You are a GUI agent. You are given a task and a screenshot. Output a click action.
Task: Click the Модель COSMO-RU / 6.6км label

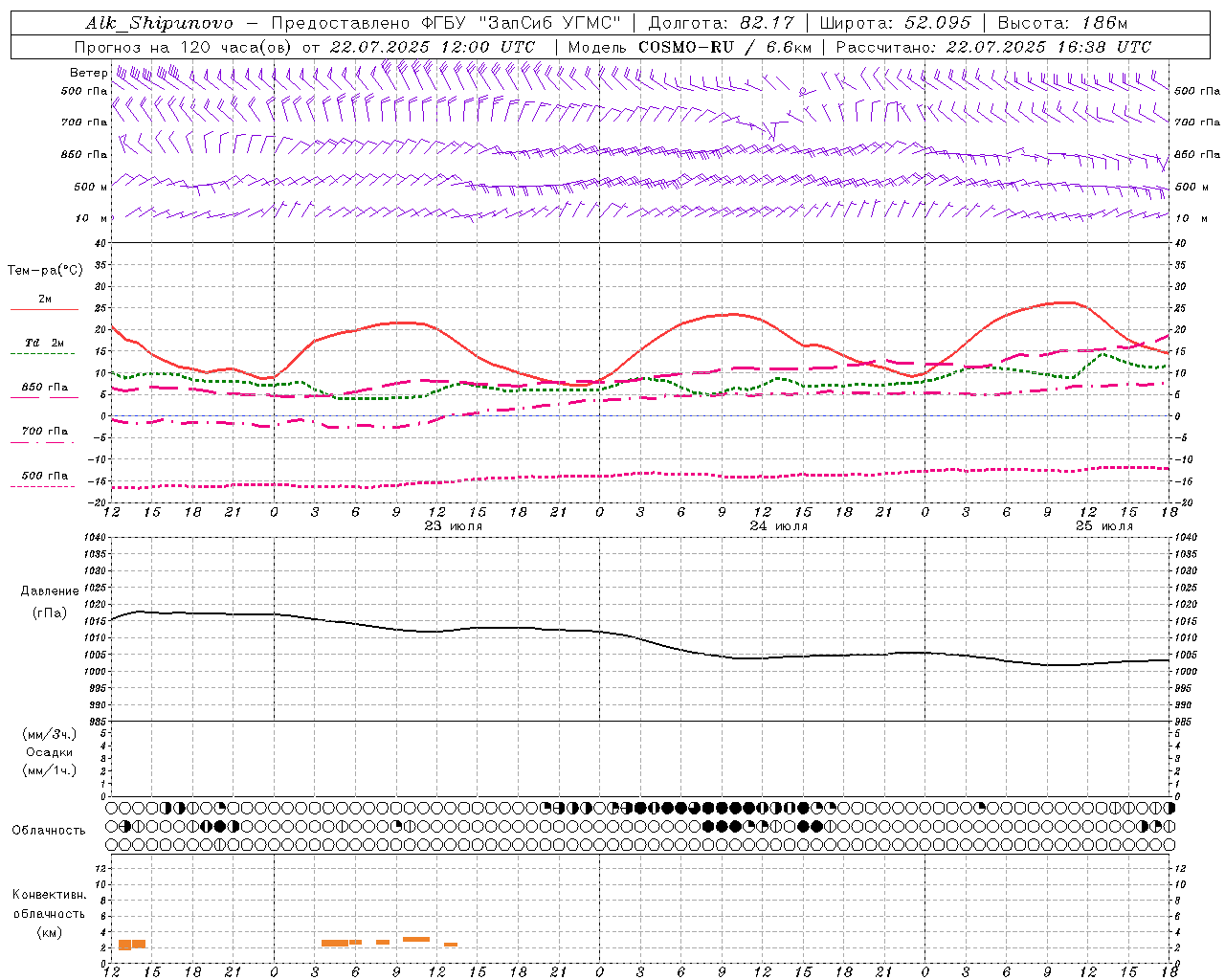coord(689,47)
